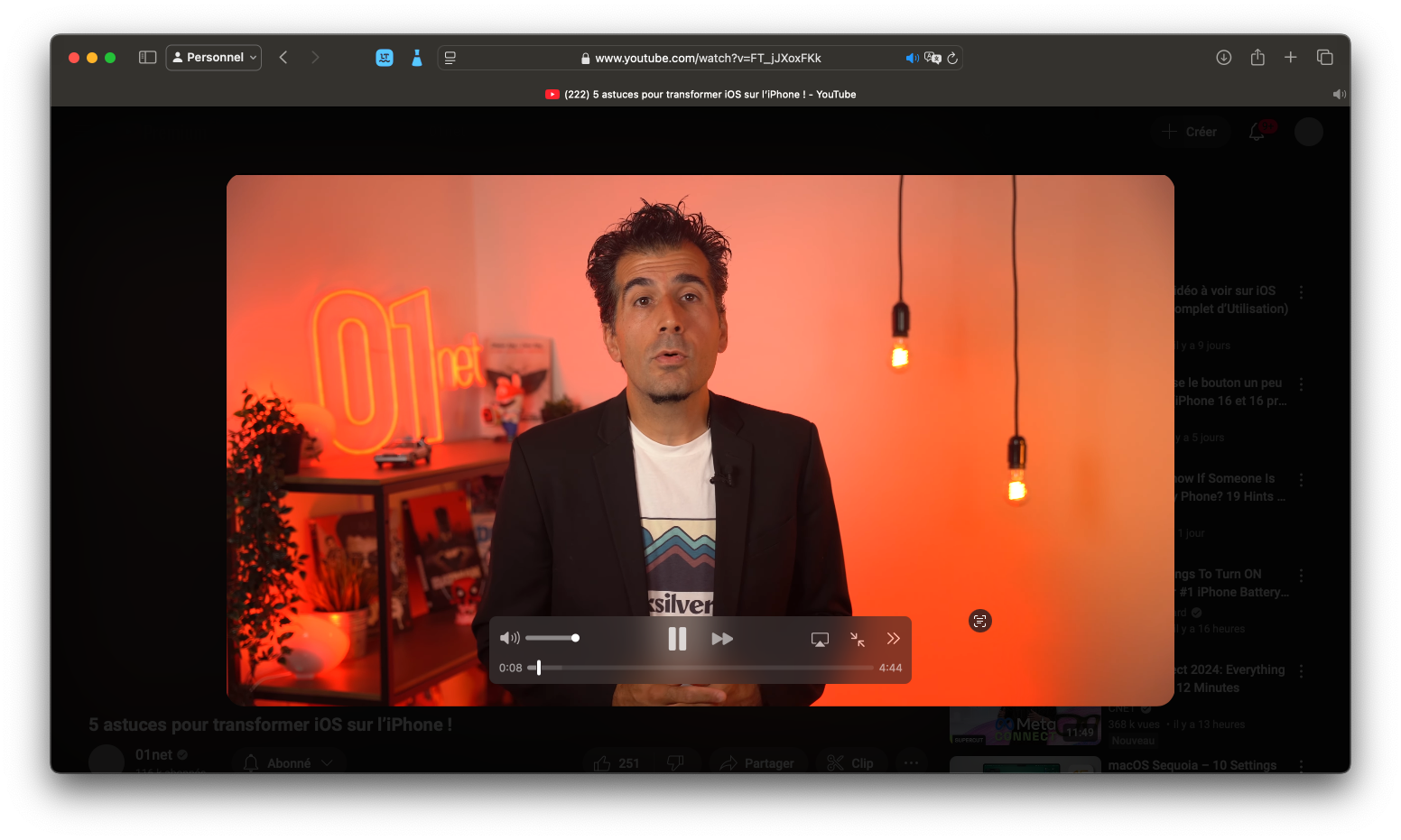Go back to the previous page
This screenshot has height=840, width=1401.
tap(283, 58)
